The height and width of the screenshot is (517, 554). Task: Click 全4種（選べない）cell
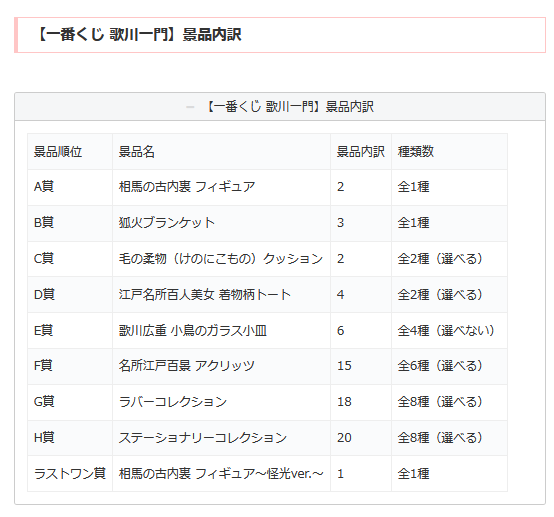click(x=449, y=331)
